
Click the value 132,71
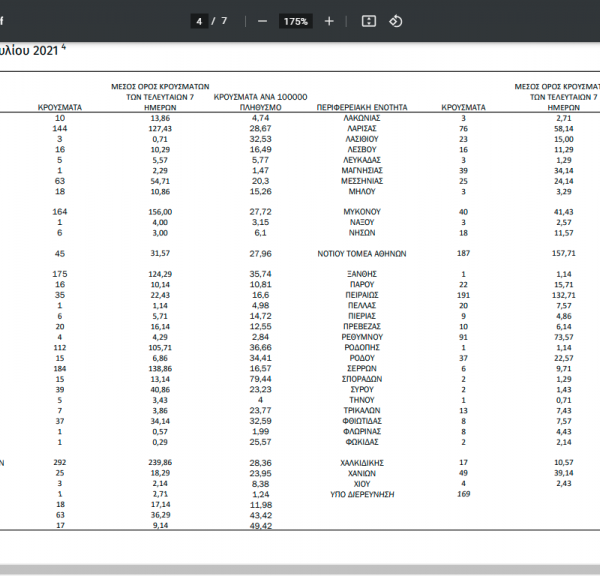563,295
